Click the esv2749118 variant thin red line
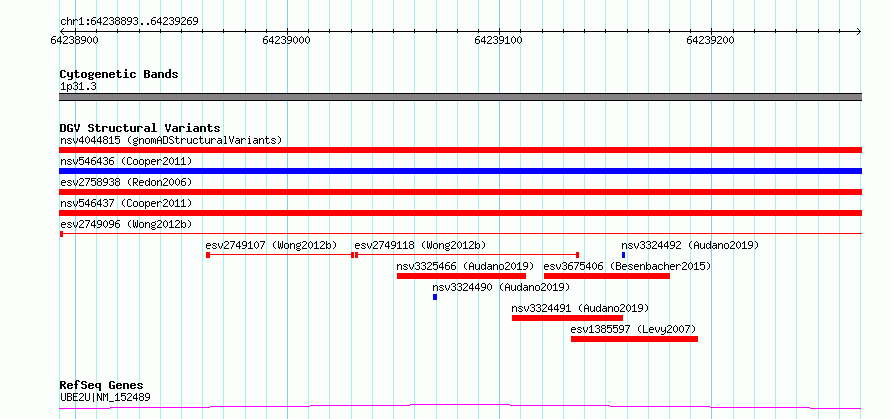This screenshot has height=419, width=890. (467, 255)
